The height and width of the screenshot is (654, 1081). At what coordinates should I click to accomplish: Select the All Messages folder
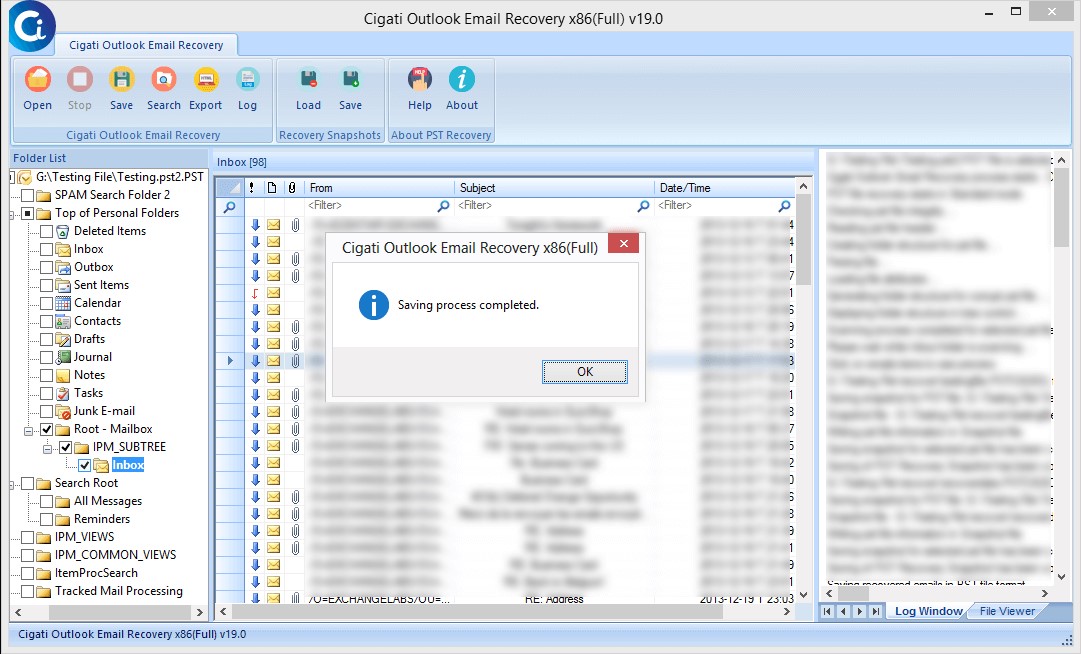[x=108, y=501]
